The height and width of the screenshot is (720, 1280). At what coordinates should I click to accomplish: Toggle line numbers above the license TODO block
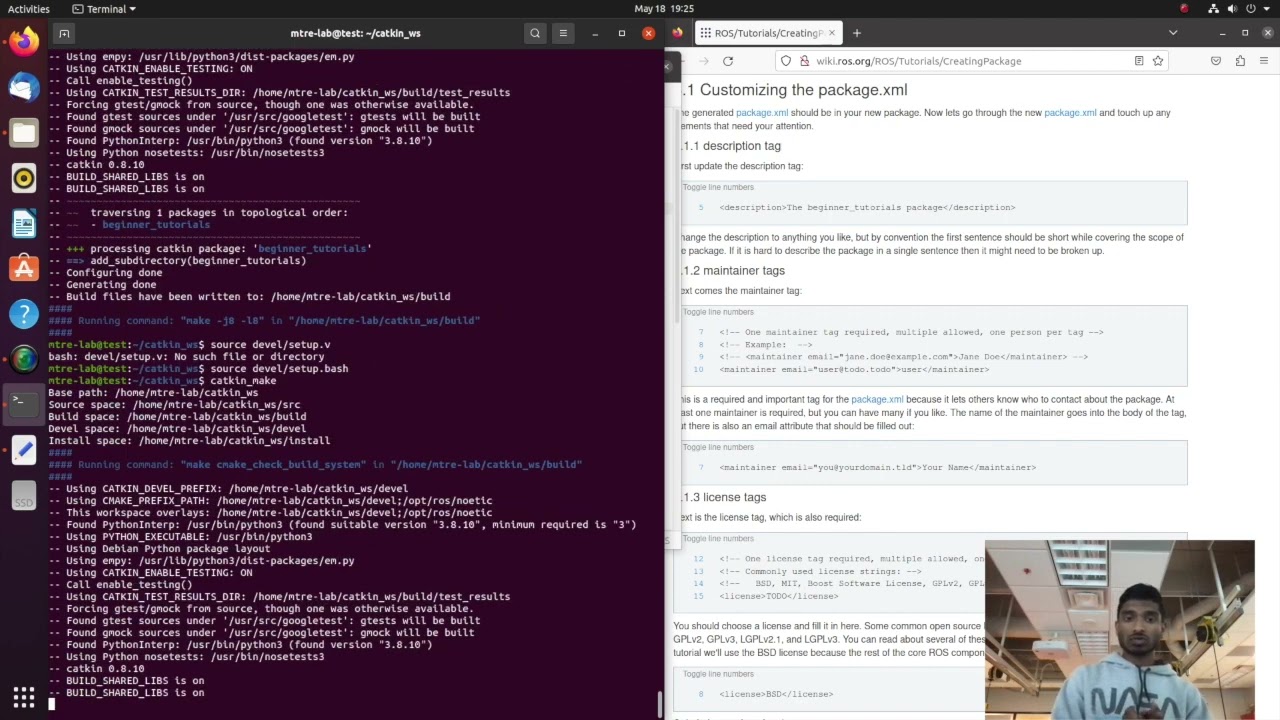click(718, 539)
